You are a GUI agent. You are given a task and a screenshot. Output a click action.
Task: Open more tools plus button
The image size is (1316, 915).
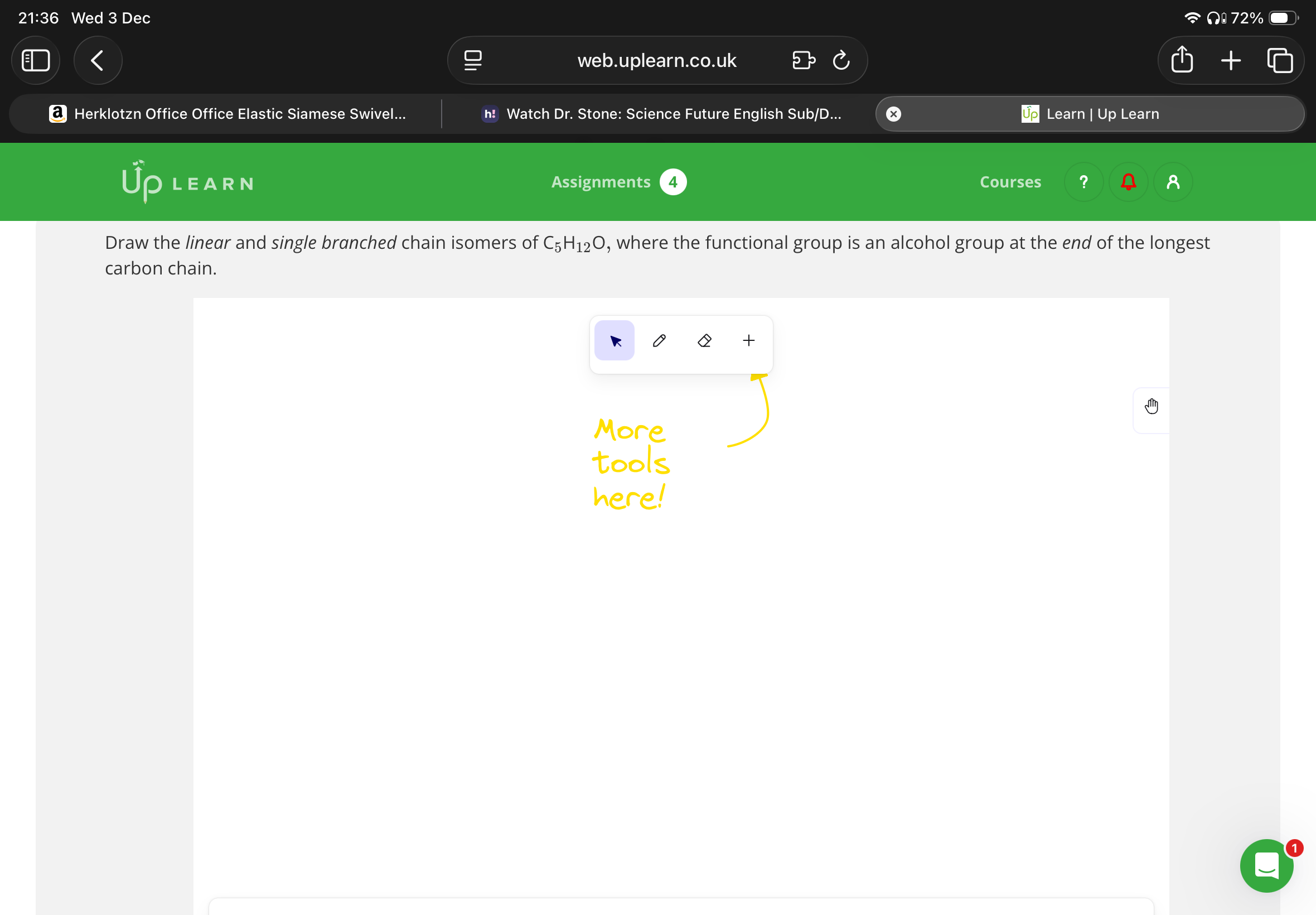pos(748,340)
